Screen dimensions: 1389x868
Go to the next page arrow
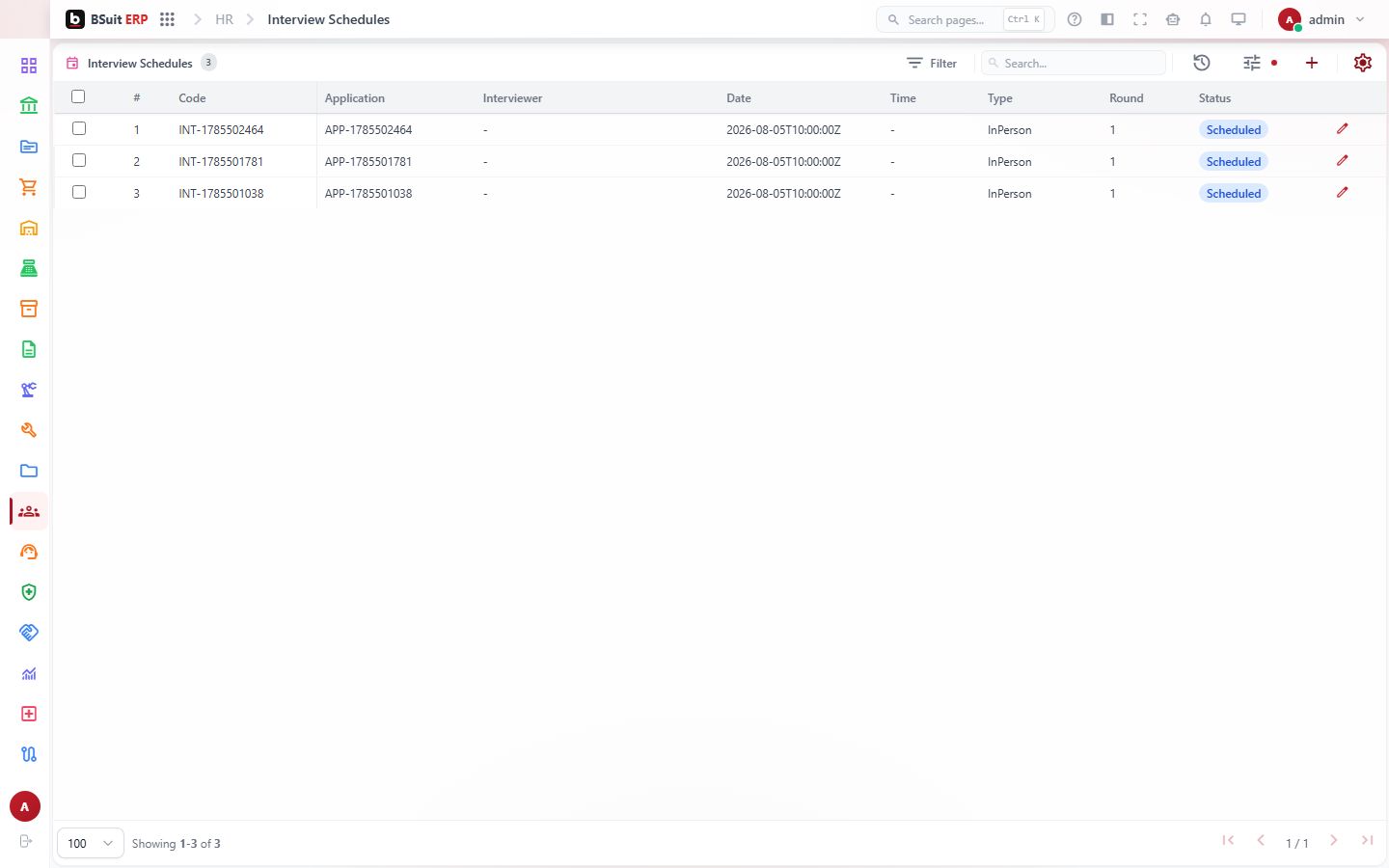[x=1334, y=841]
